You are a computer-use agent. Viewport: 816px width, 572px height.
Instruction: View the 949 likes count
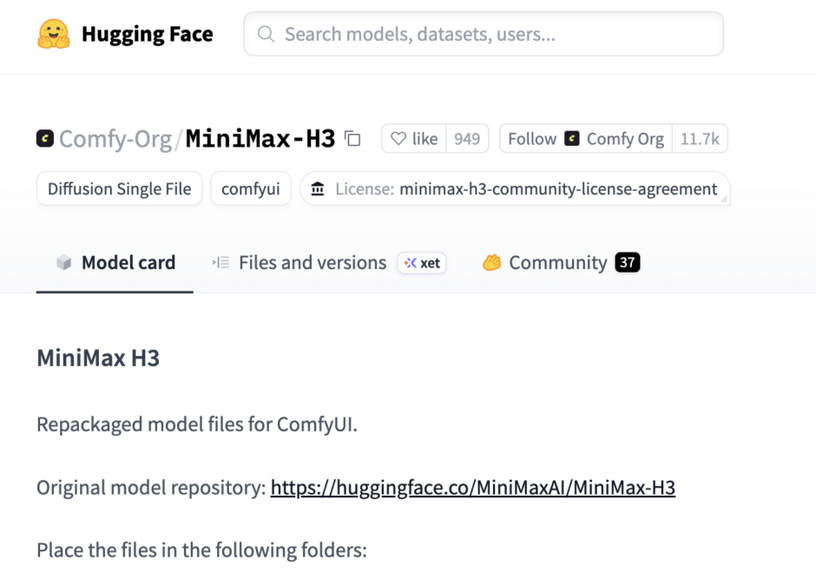[x=467, y=138]
